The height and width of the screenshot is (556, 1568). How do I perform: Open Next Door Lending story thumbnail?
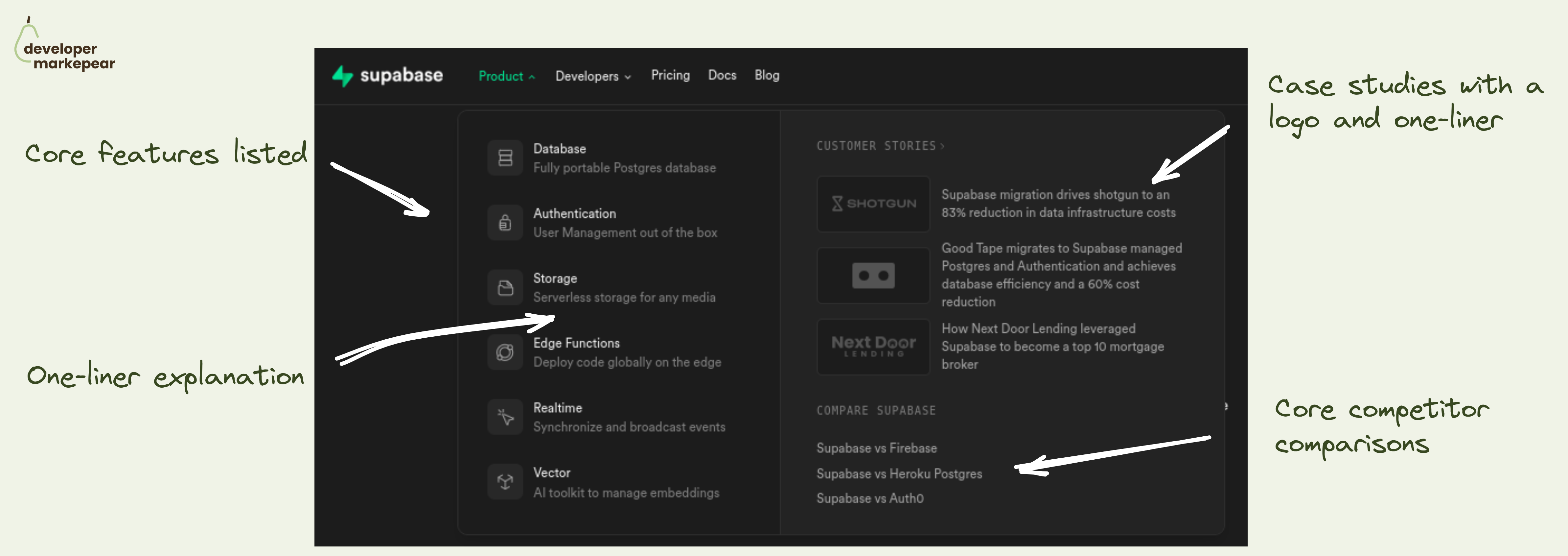(873, 347)
